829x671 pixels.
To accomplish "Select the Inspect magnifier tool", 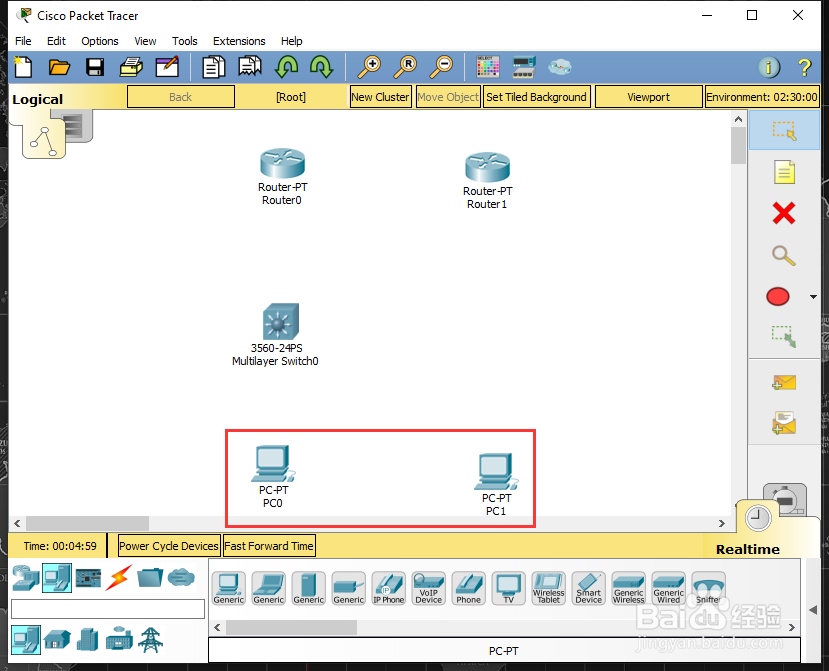I will [x=784, y=255].
